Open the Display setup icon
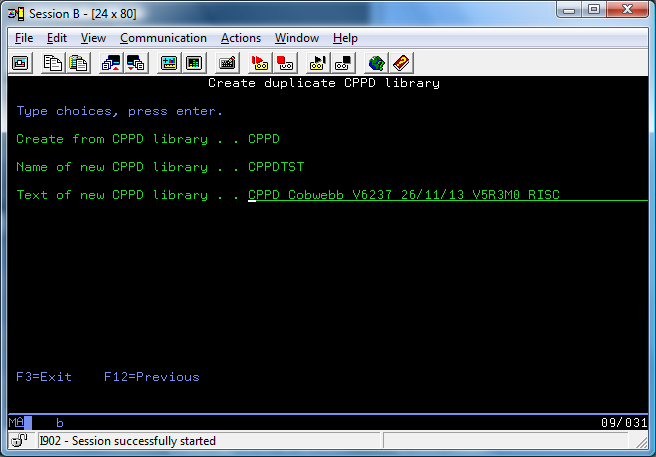Image resolution: width=656 pixels, height=457 pixels. pyautogui.click(x=169, y=63)
